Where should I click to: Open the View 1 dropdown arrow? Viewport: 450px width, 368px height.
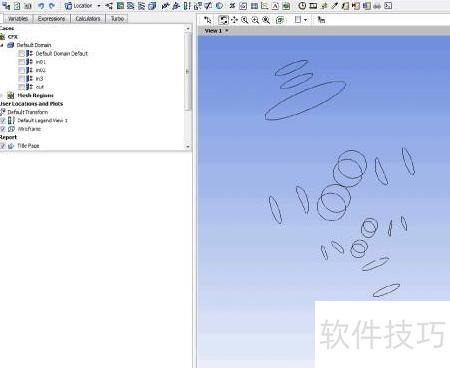point(227,31)
